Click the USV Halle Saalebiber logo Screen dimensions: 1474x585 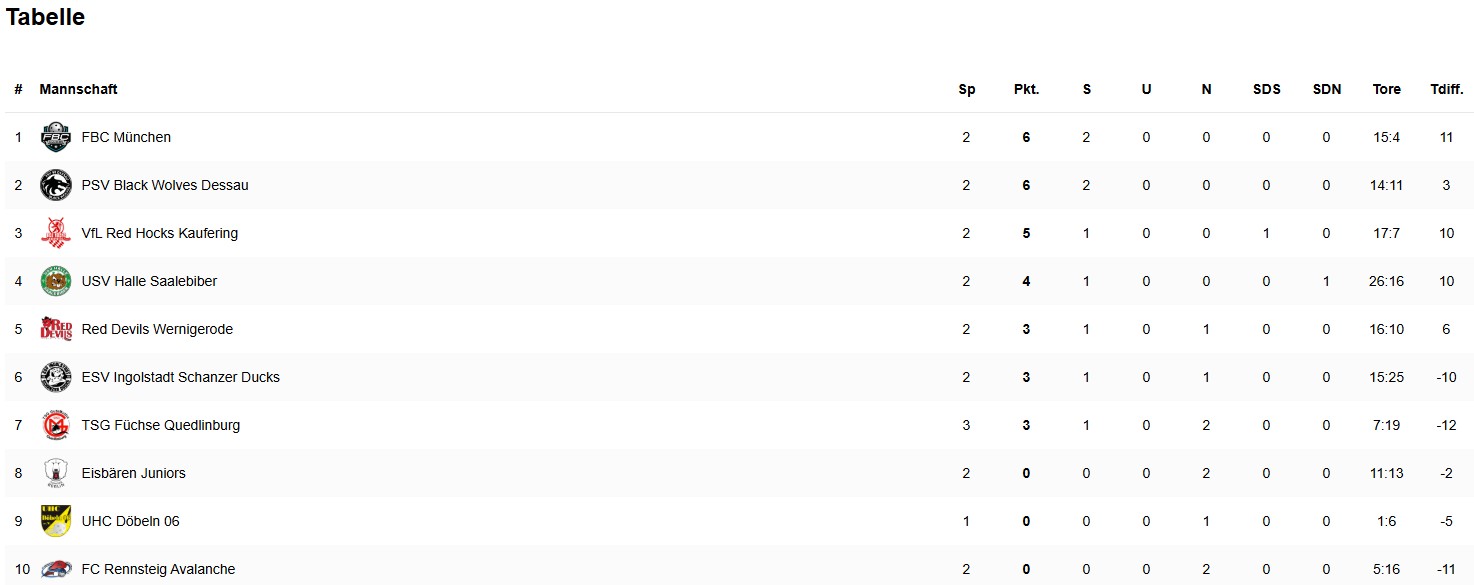coord(56,281)
